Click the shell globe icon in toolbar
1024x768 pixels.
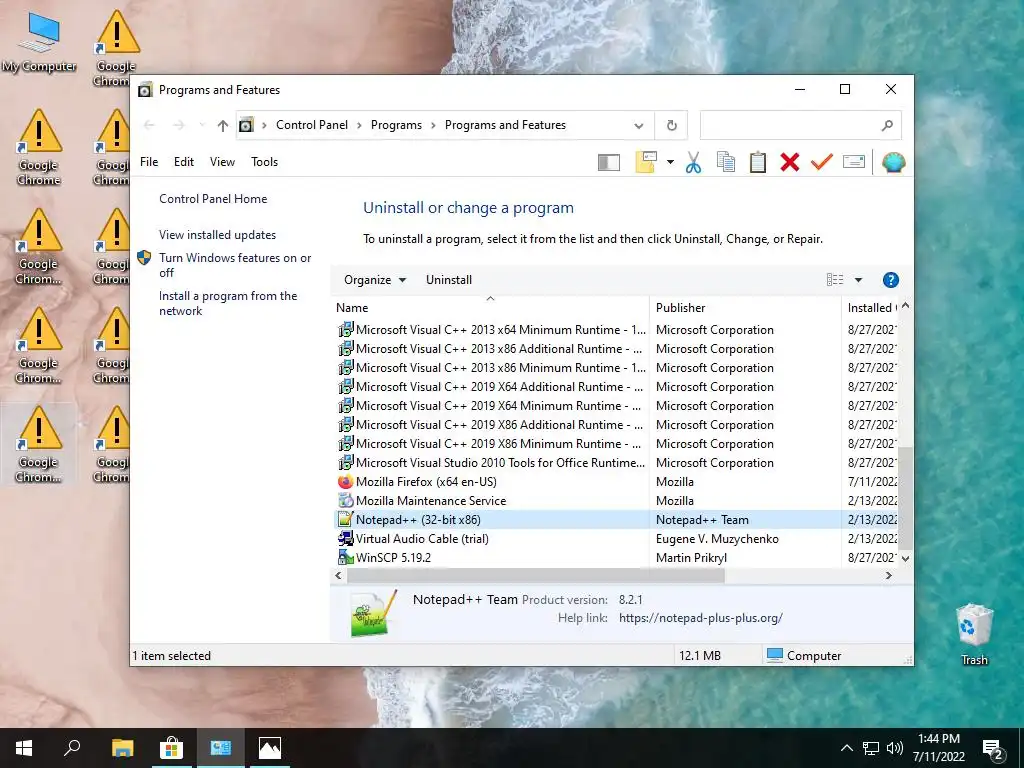click(893, 162)
